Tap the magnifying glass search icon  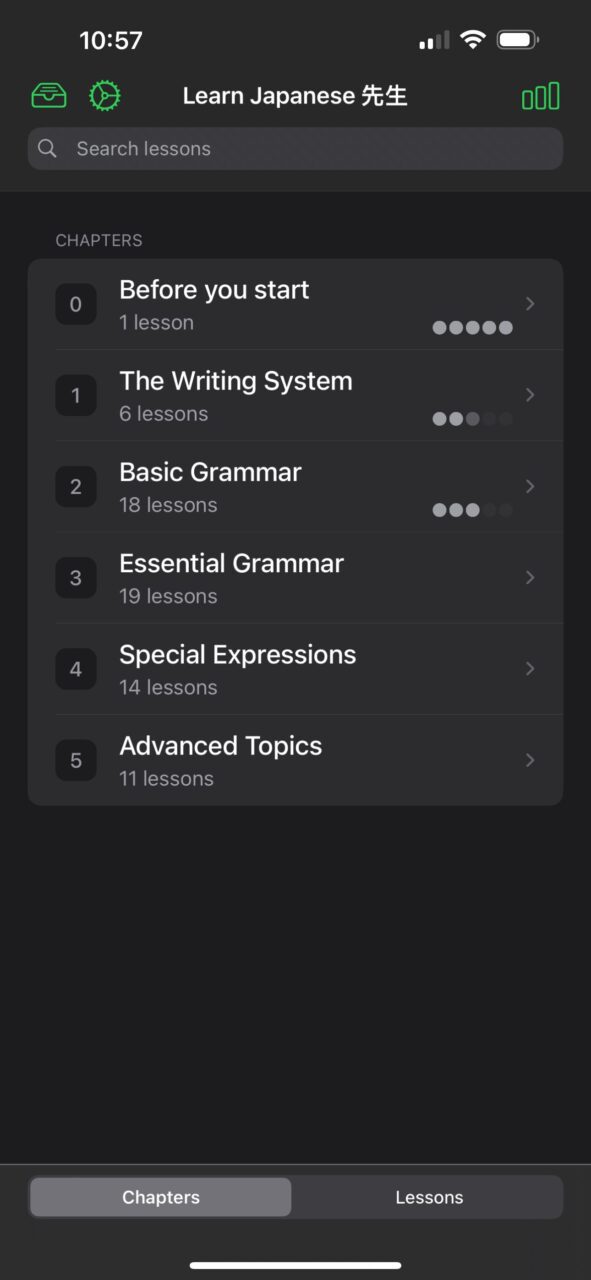(x=47, y=149)
